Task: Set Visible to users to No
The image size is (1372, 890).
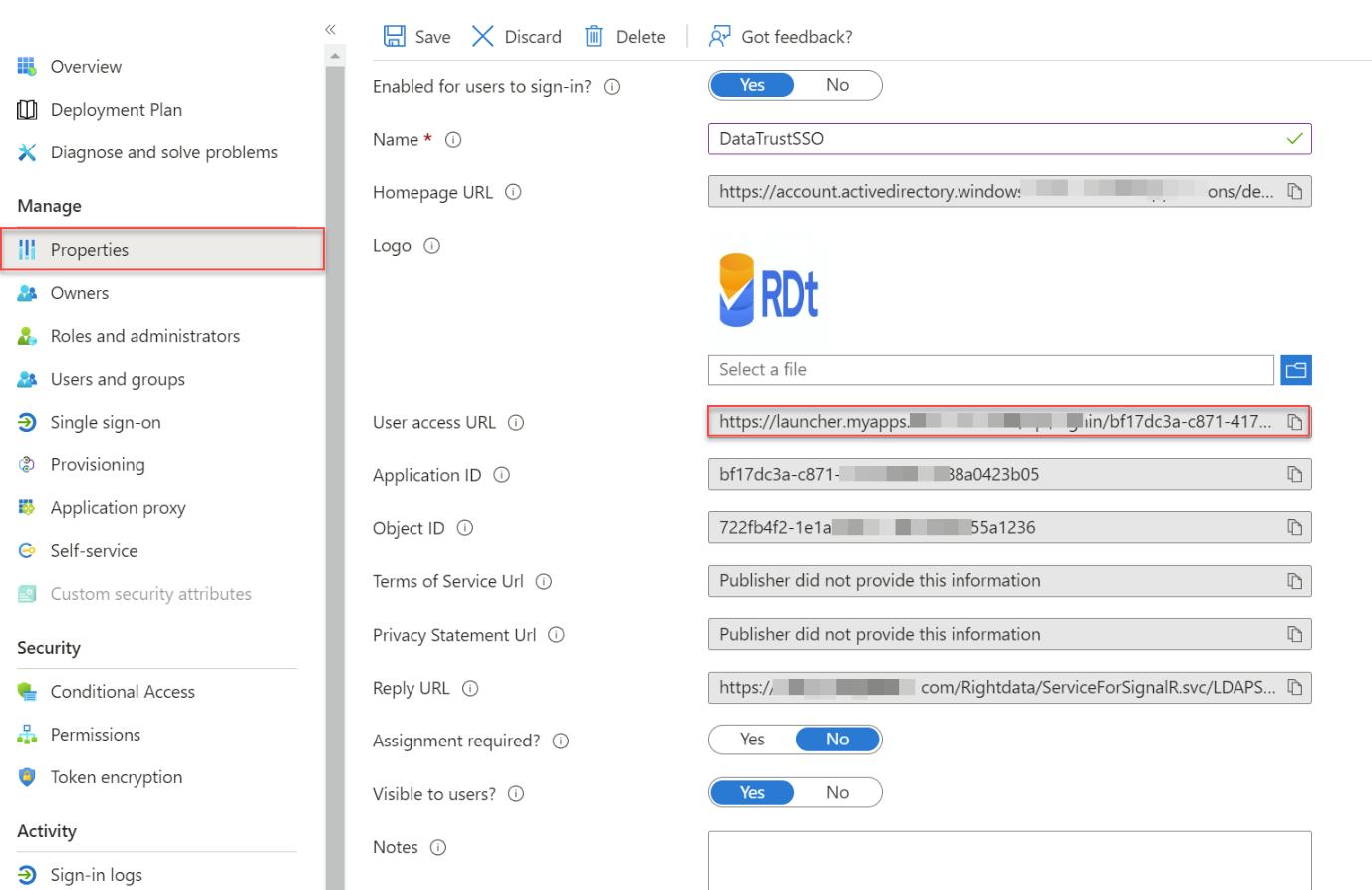Action: (x=838, y=793)
